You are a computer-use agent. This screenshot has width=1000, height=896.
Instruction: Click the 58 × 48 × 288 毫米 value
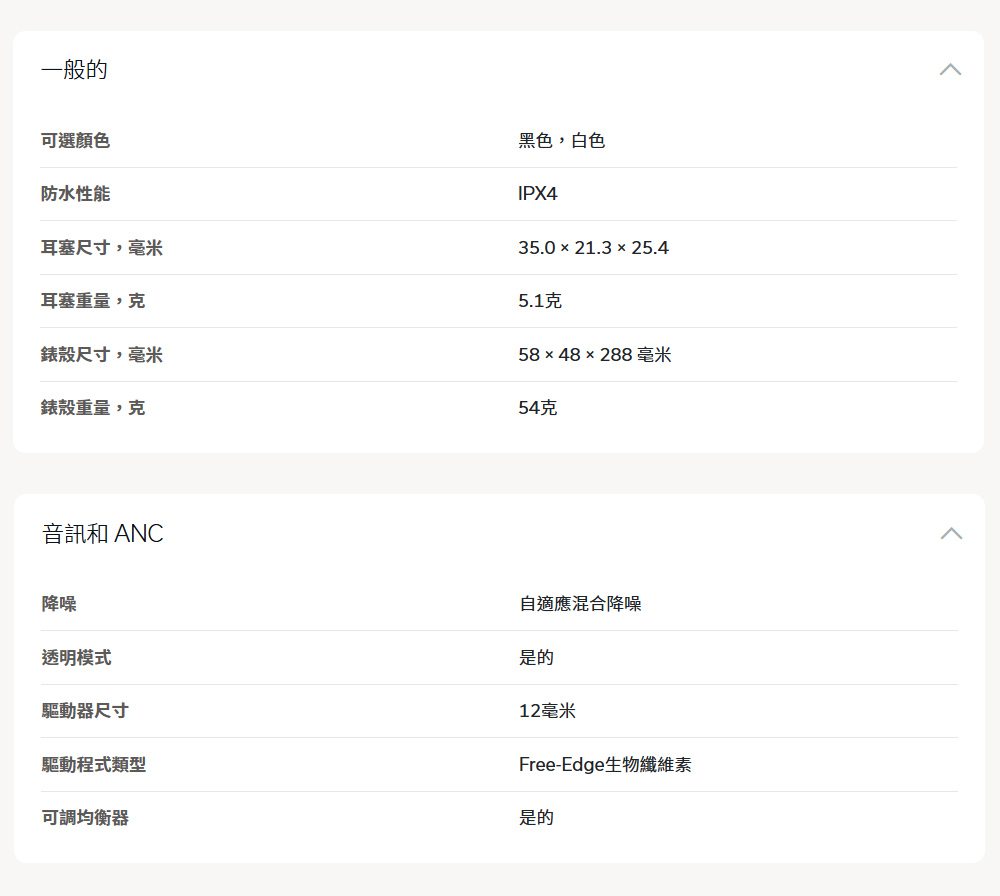point(594,355)
